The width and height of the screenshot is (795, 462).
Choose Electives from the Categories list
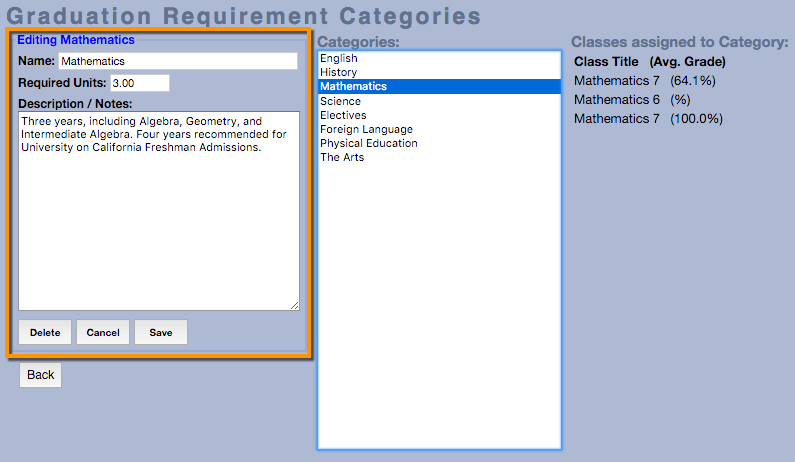(343, 115)
